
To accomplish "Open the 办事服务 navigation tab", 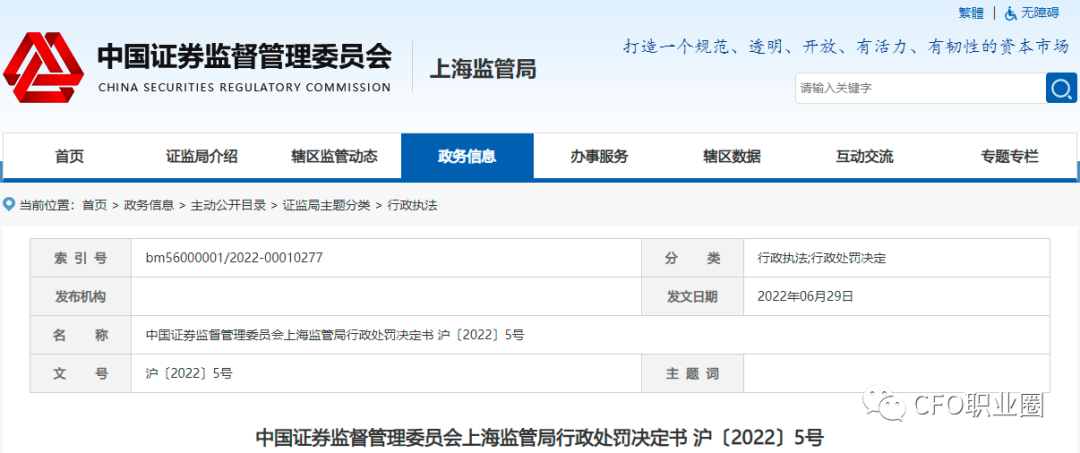I will 599,156.
